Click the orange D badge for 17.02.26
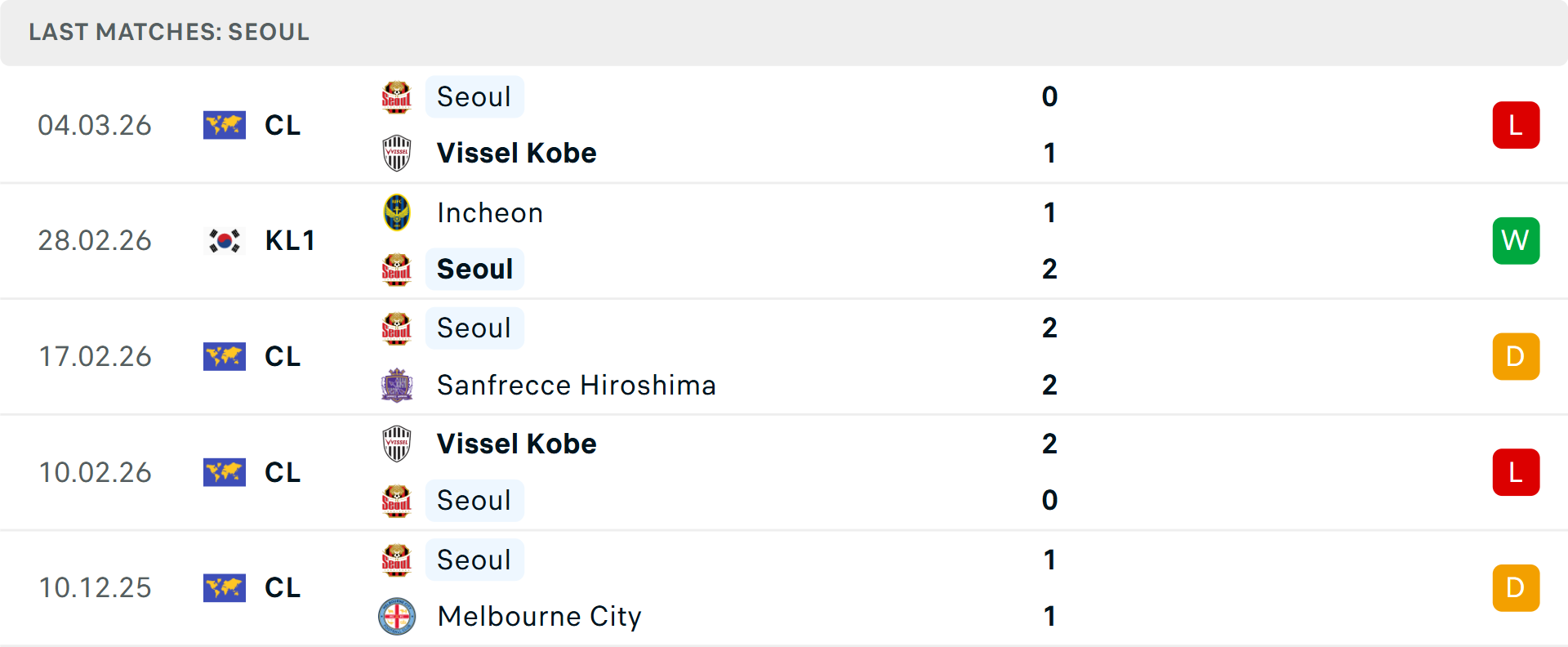The image size is (1568, 647). (x=1516, y=356)
